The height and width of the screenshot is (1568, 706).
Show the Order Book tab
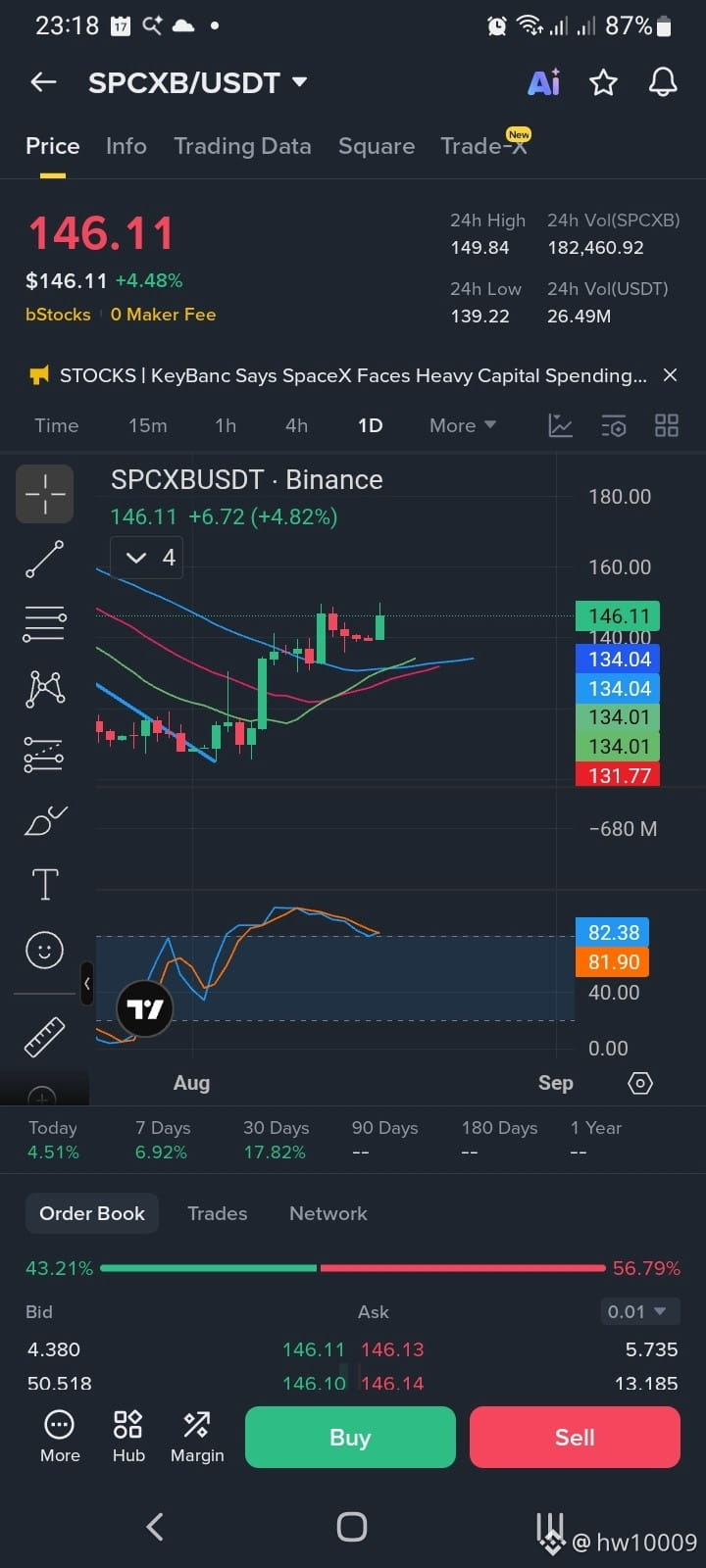tap(92, 1213)
